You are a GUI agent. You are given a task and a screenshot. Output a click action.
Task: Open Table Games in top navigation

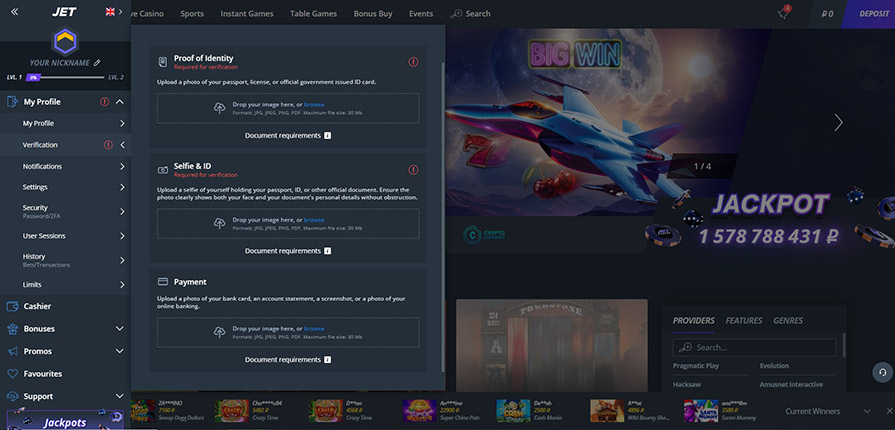point(313,14)
